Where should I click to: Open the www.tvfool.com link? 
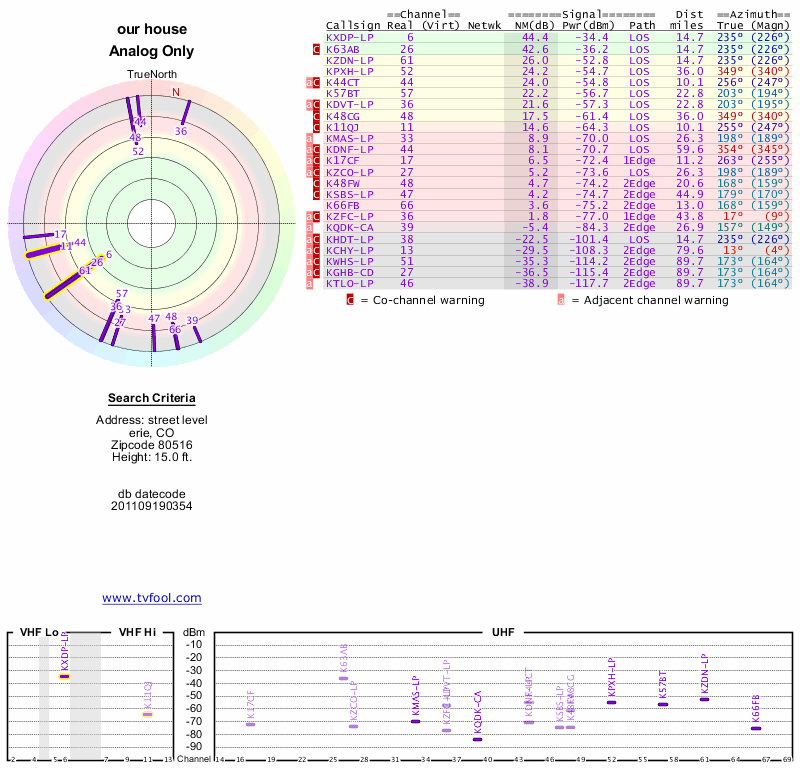click(x=152, y=598)
